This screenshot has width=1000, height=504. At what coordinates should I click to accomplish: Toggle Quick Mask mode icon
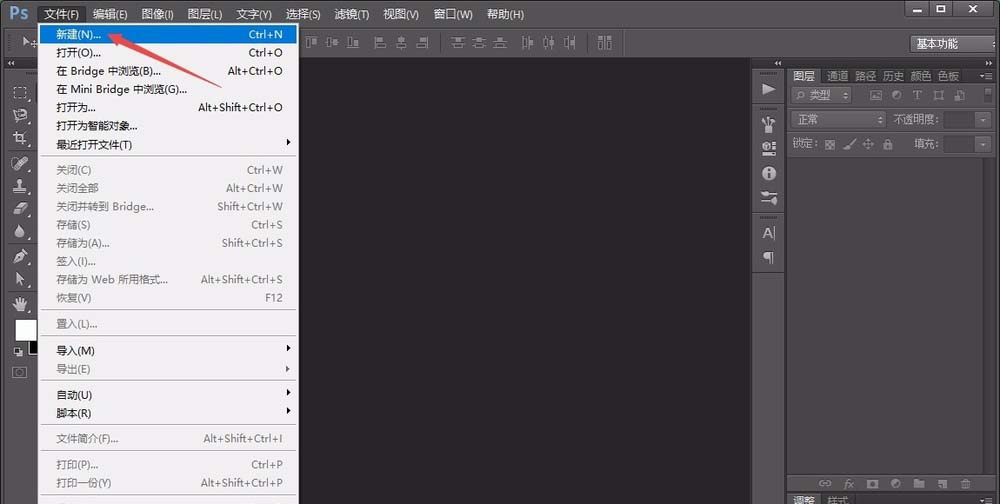20,372
